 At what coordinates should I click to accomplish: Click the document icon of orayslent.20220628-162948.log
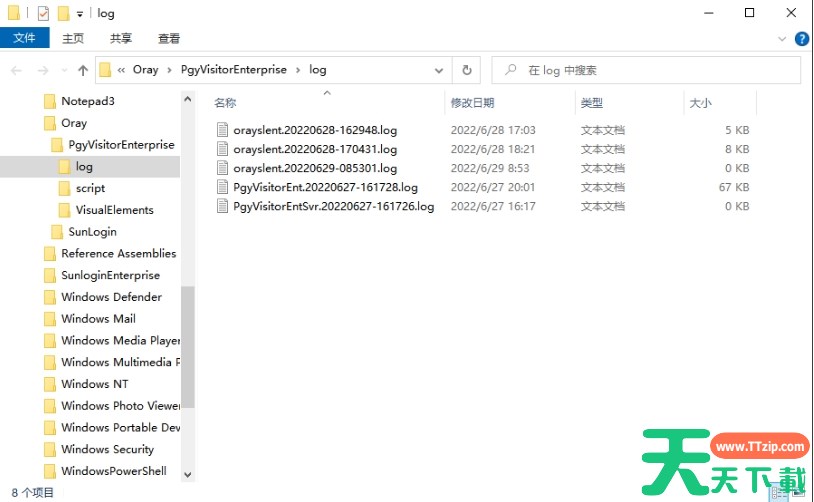tap(223, 130)
